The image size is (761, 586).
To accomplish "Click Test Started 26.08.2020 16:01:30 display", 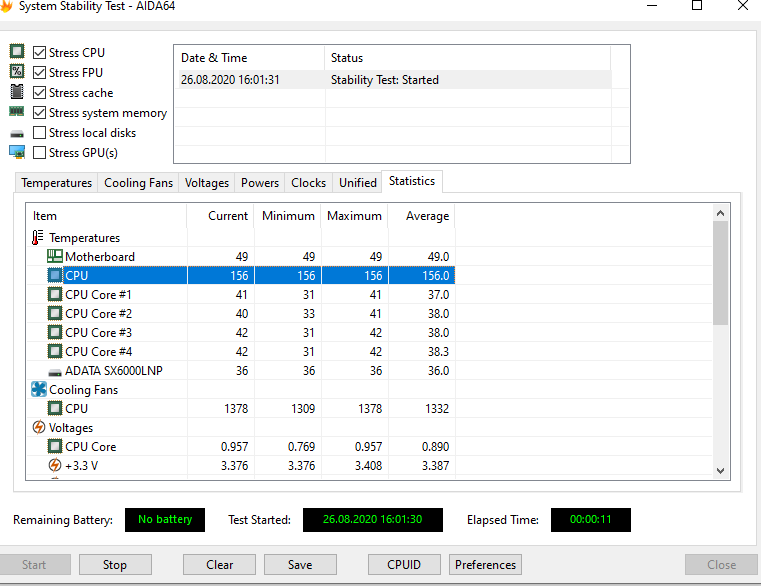I will coord(373,519).
